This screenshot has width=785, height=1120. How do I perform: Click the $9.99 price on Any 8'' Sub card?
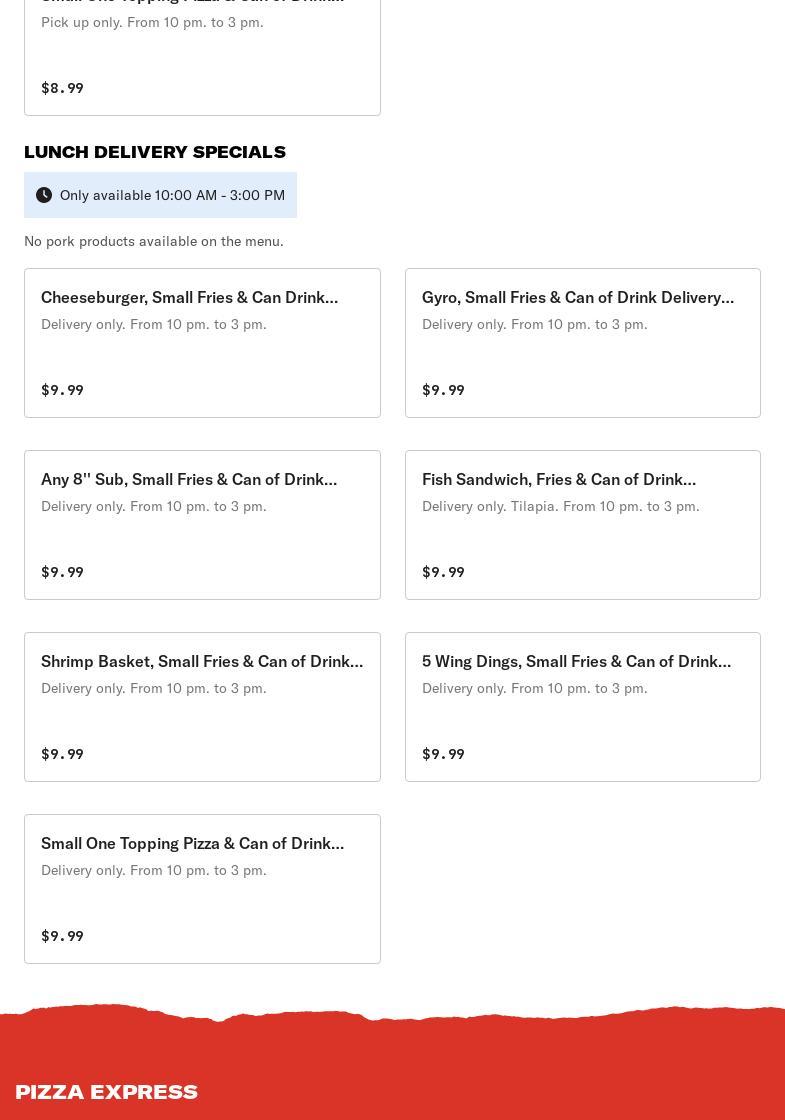click(x=62, y=572)
